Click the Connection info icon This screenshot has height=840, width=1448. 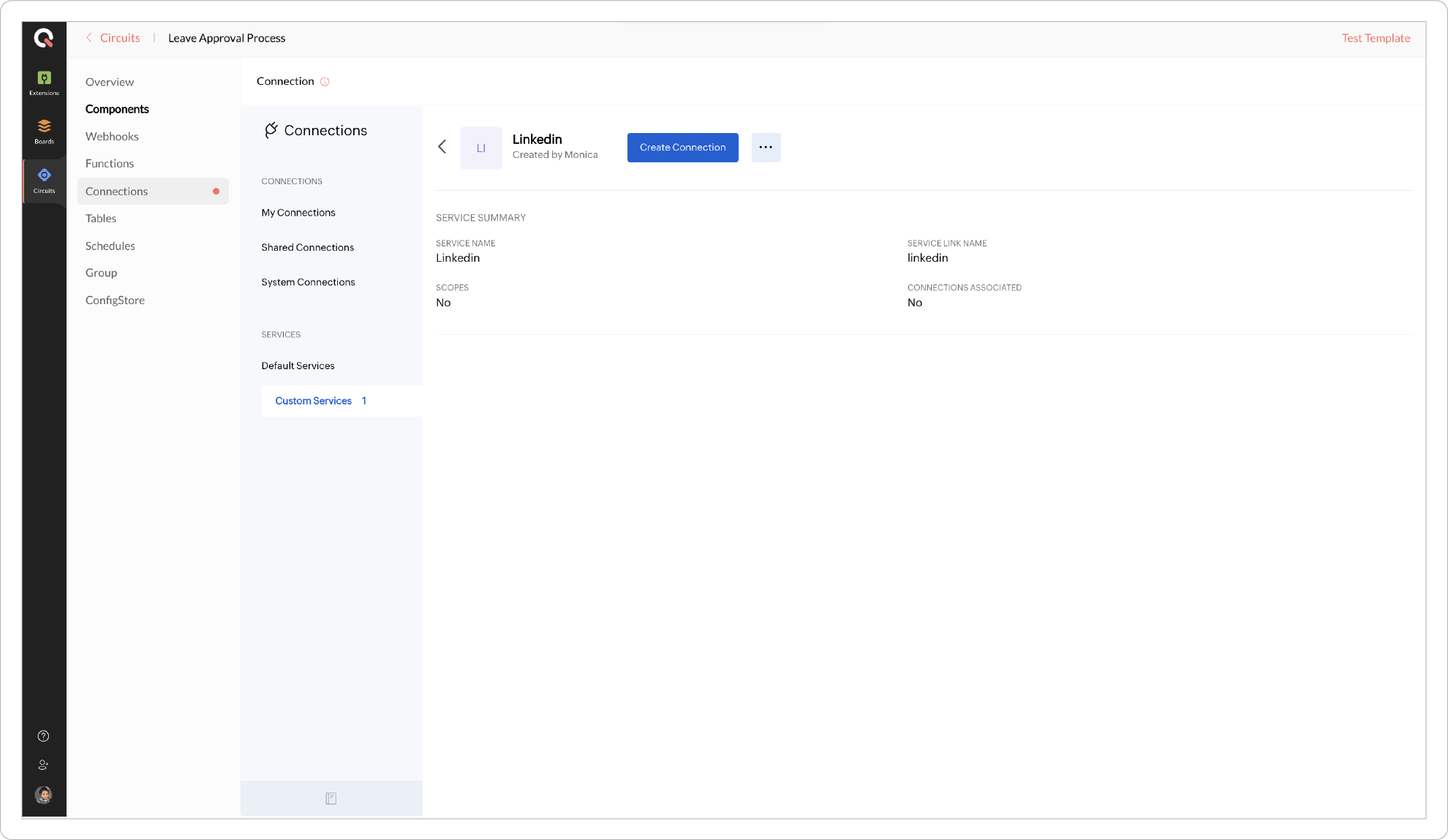325,82
